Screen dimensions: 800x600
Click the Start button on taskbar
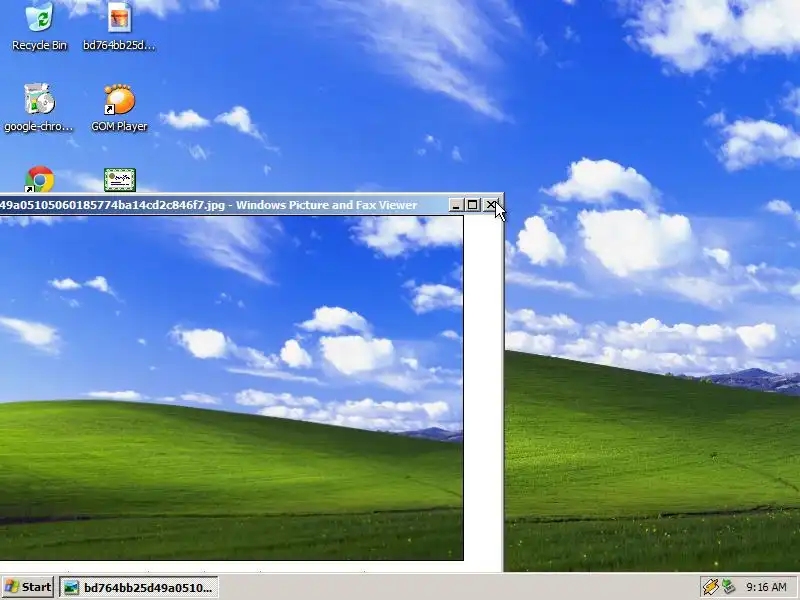tap(28, 587)
